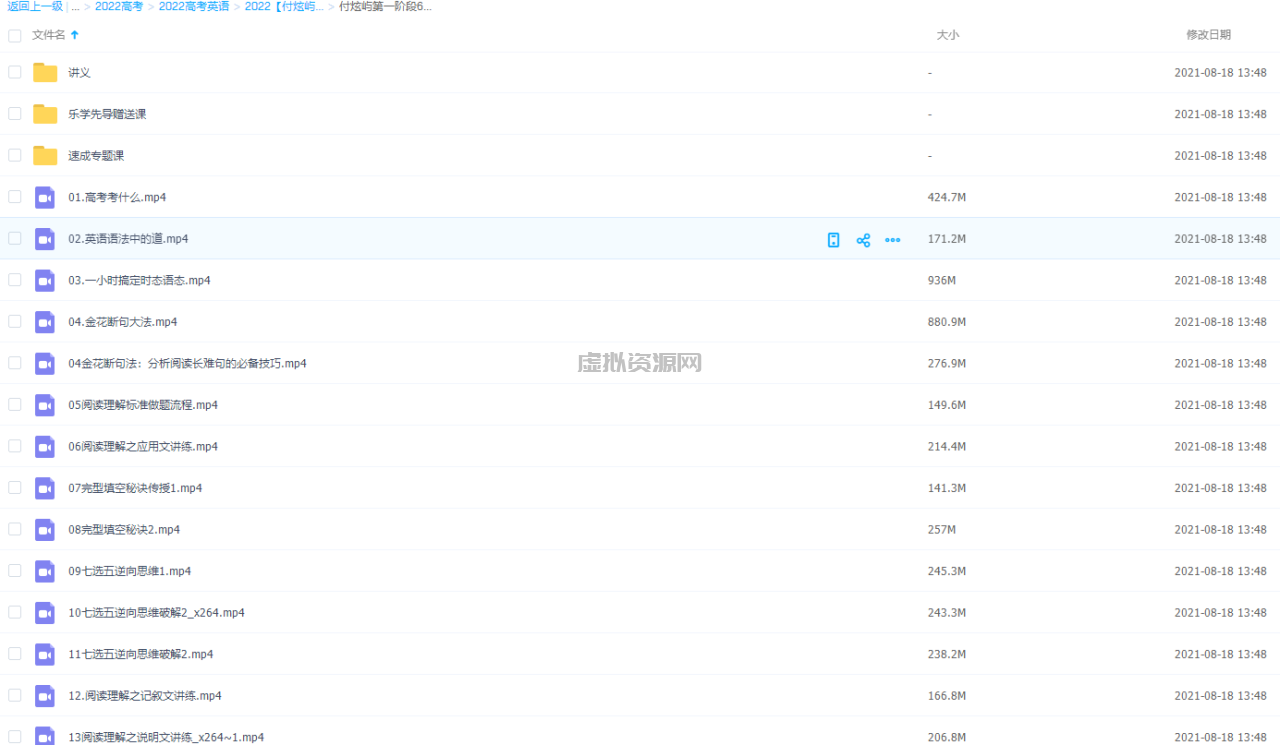The width and height of the screenshot is (1280, 745).
Task: Open the 乐学先导赠送课 folder icon
Action: [45, 114]
